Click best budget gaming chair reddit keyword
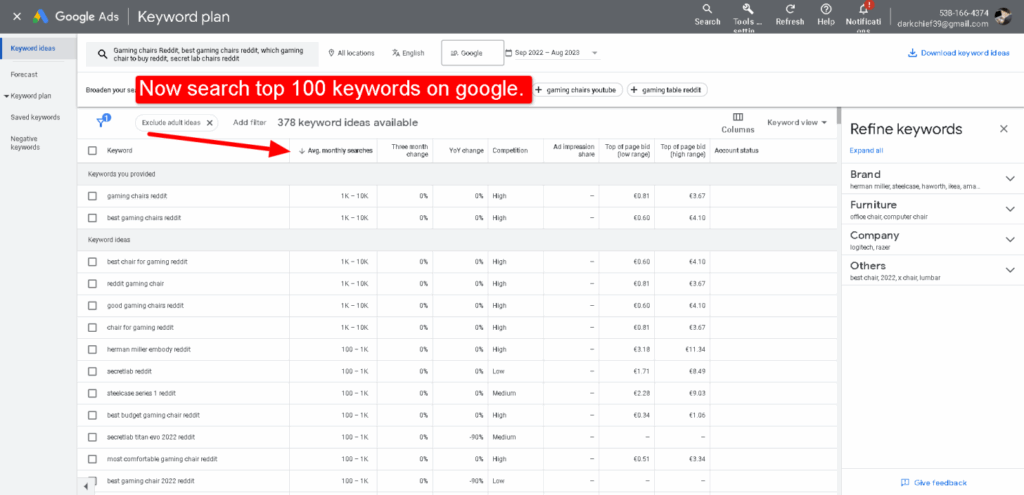 pos(153,415)
